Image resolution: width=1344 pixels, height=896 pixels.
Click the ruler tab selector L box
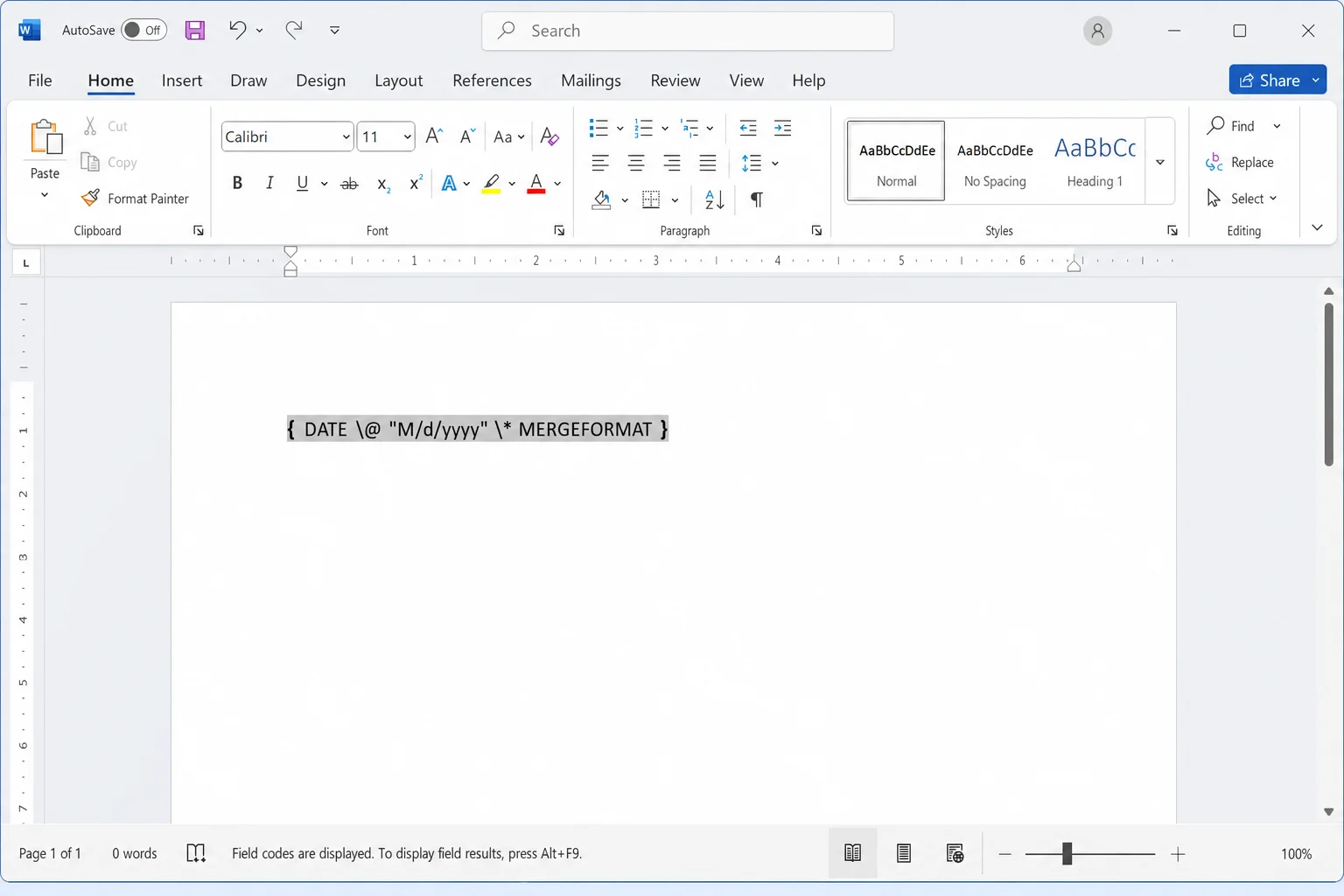pos(26,262)
